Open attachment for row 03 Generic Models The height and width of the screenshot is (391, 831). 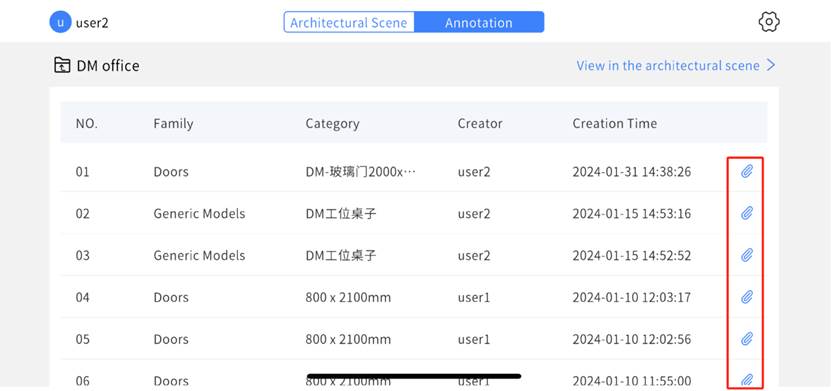747,255
